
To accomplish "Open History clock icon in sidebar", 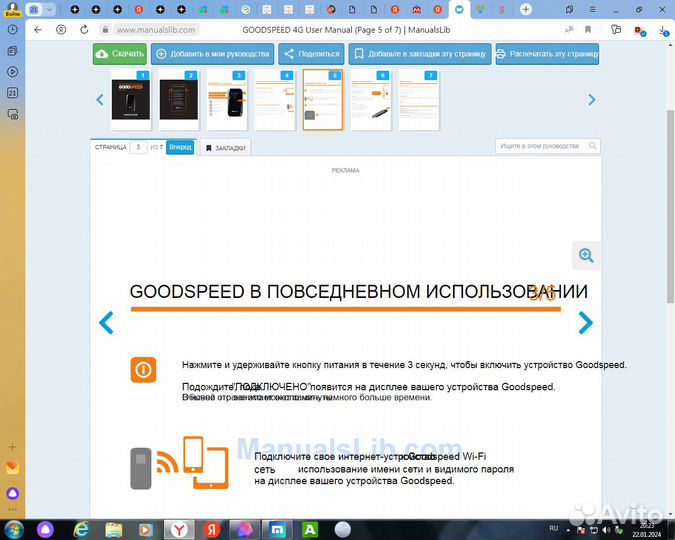I will pyautogui.click(x=12, y=30).
